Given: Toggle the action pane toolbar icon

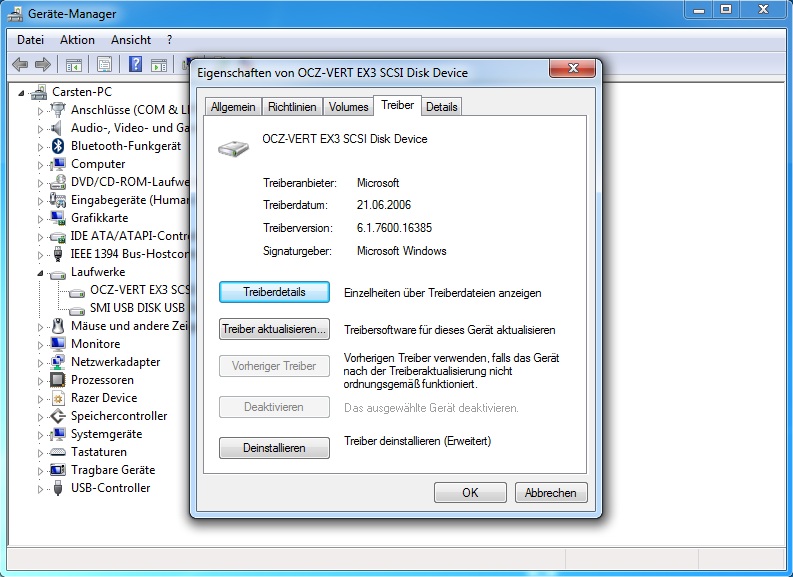Looking at the screenshot, I should [159, 65].
